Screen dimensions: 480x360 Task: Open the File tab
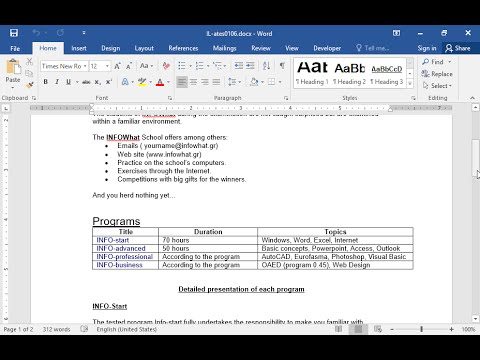[15, 48]
